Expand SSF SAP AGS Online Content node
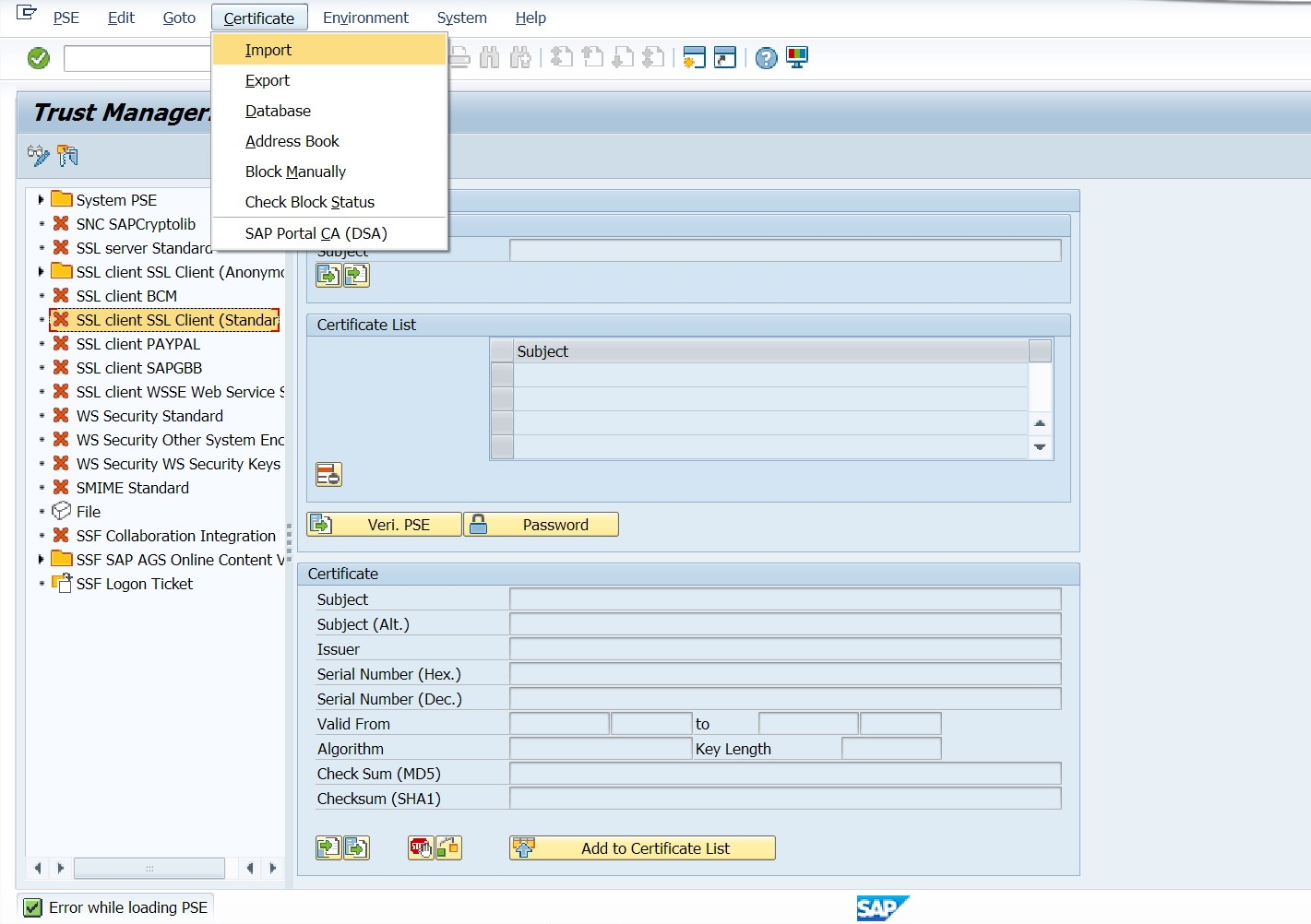Viewport: 1311px width, 924px height. [41, 559]
